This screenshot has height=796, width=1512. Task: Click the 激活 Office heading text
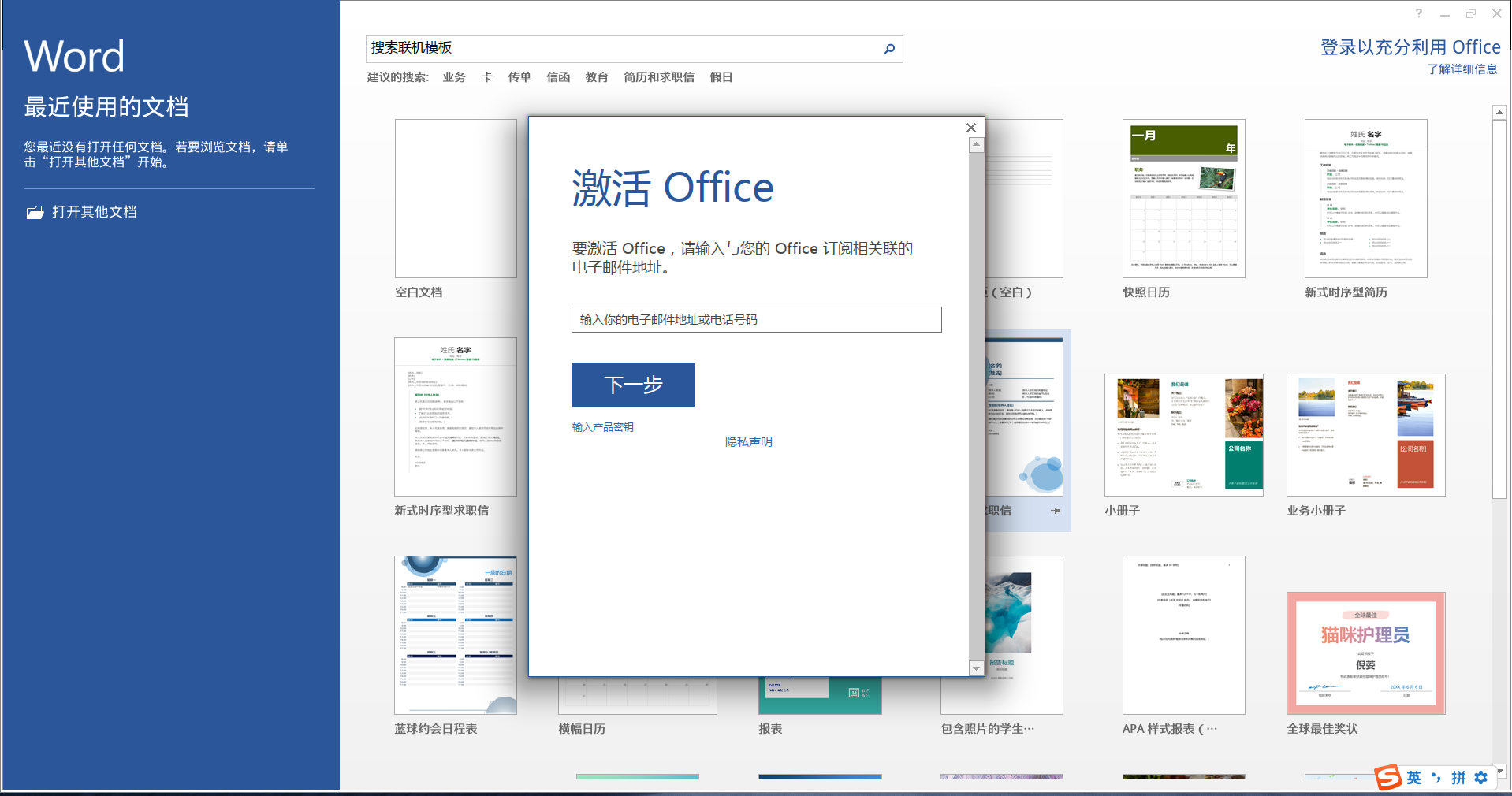pos(672,188)
